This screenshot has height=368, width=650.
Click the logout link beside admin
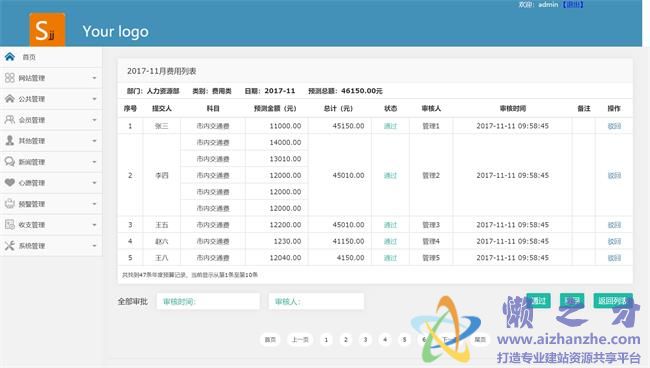[x=572, y=5]
